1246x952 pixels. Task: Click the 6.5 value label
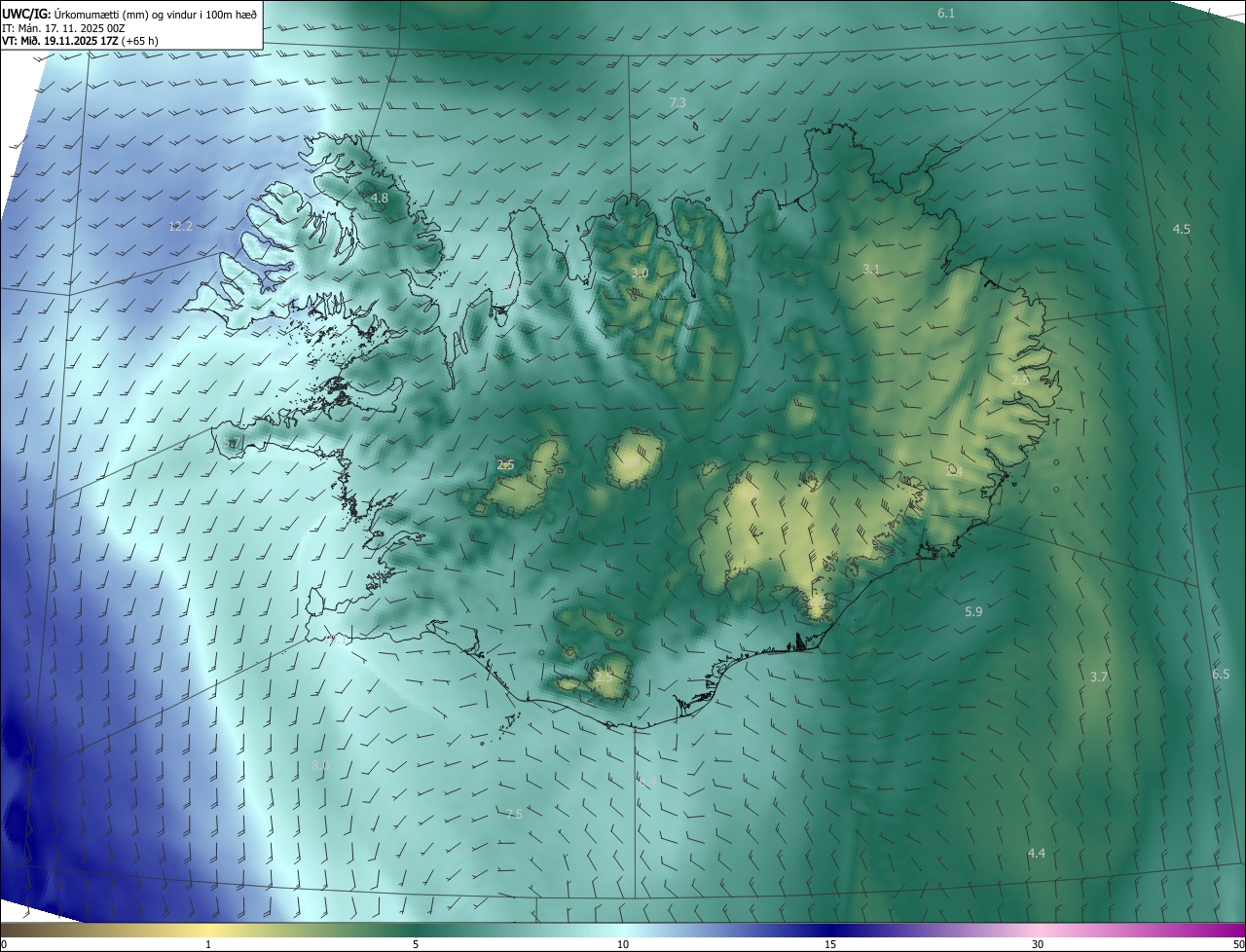[x=1221, y=674]
